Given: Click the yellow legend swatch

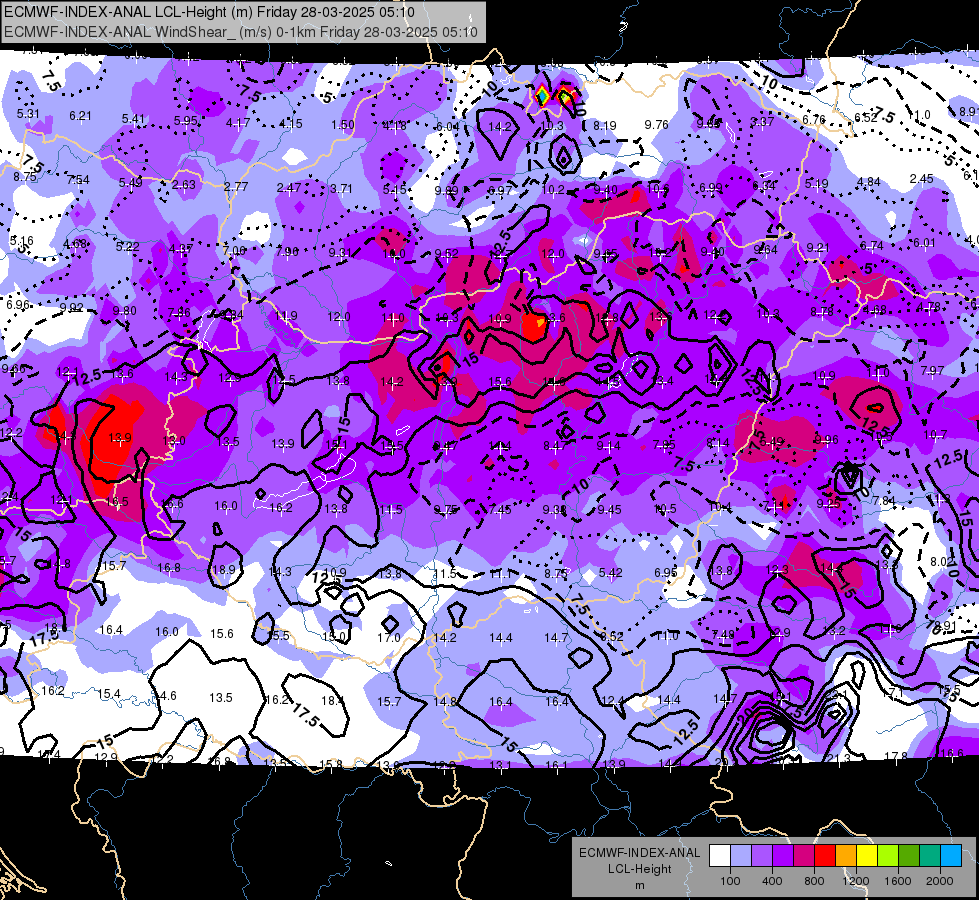Looking at the screenshot, I should coord(867,856).
